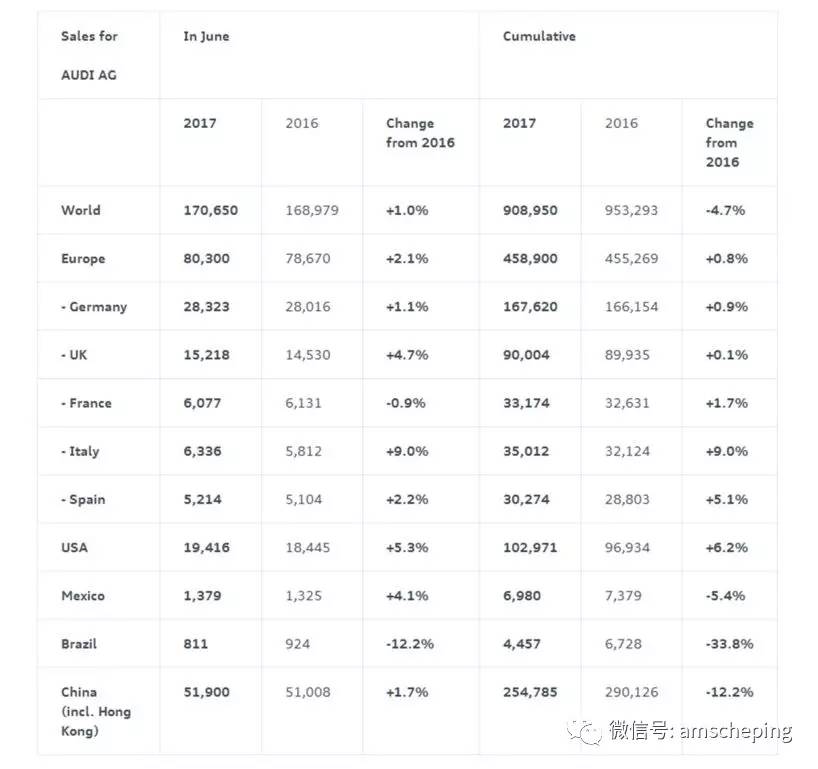Click the Brazil row label

pyautogui.click(x=79, y=643)
